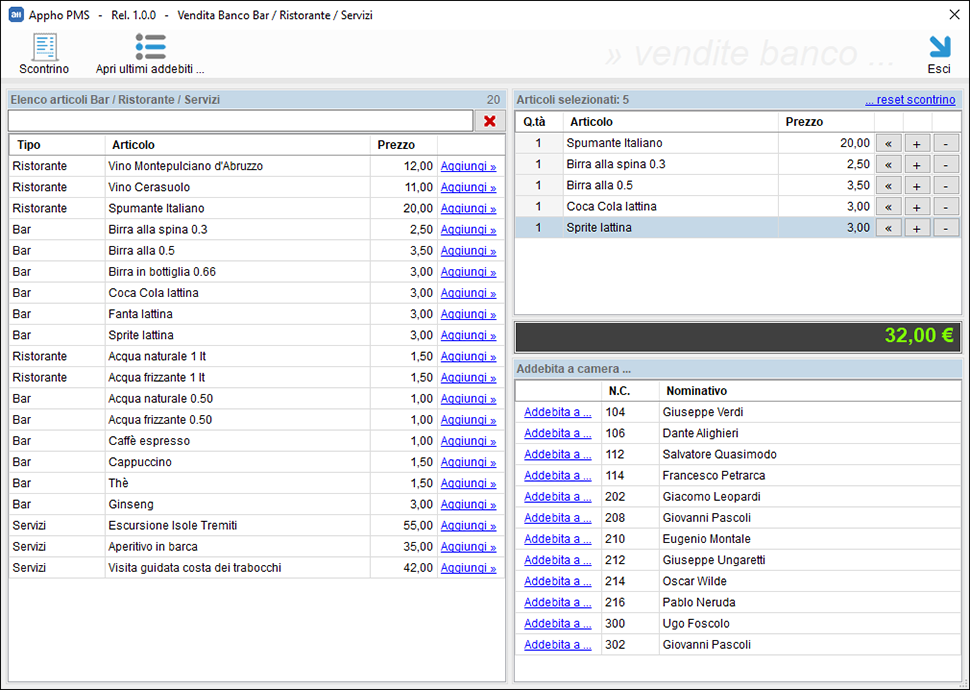Charge to room 300 Ugo Foscolo
Image resolution: width=970 pixels, height=690 pixels.
[x=557, y=623]
